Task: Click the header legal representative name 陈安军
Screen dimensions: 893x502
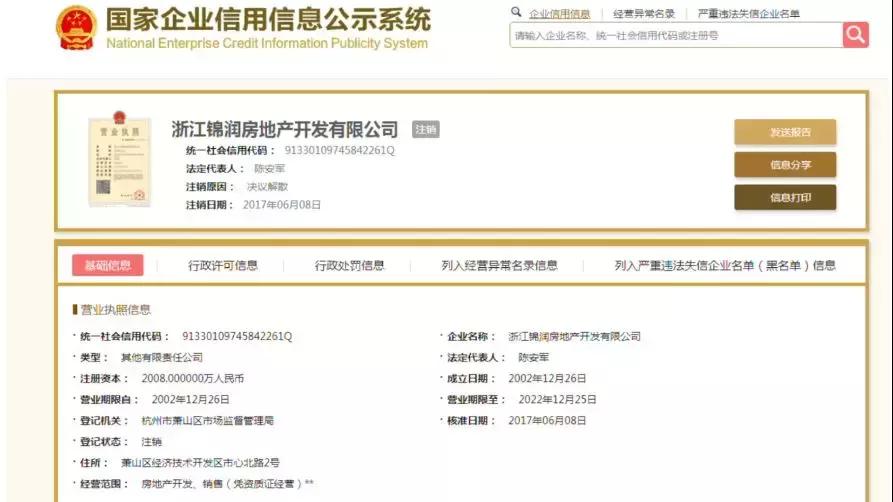Action: point(269,169)
